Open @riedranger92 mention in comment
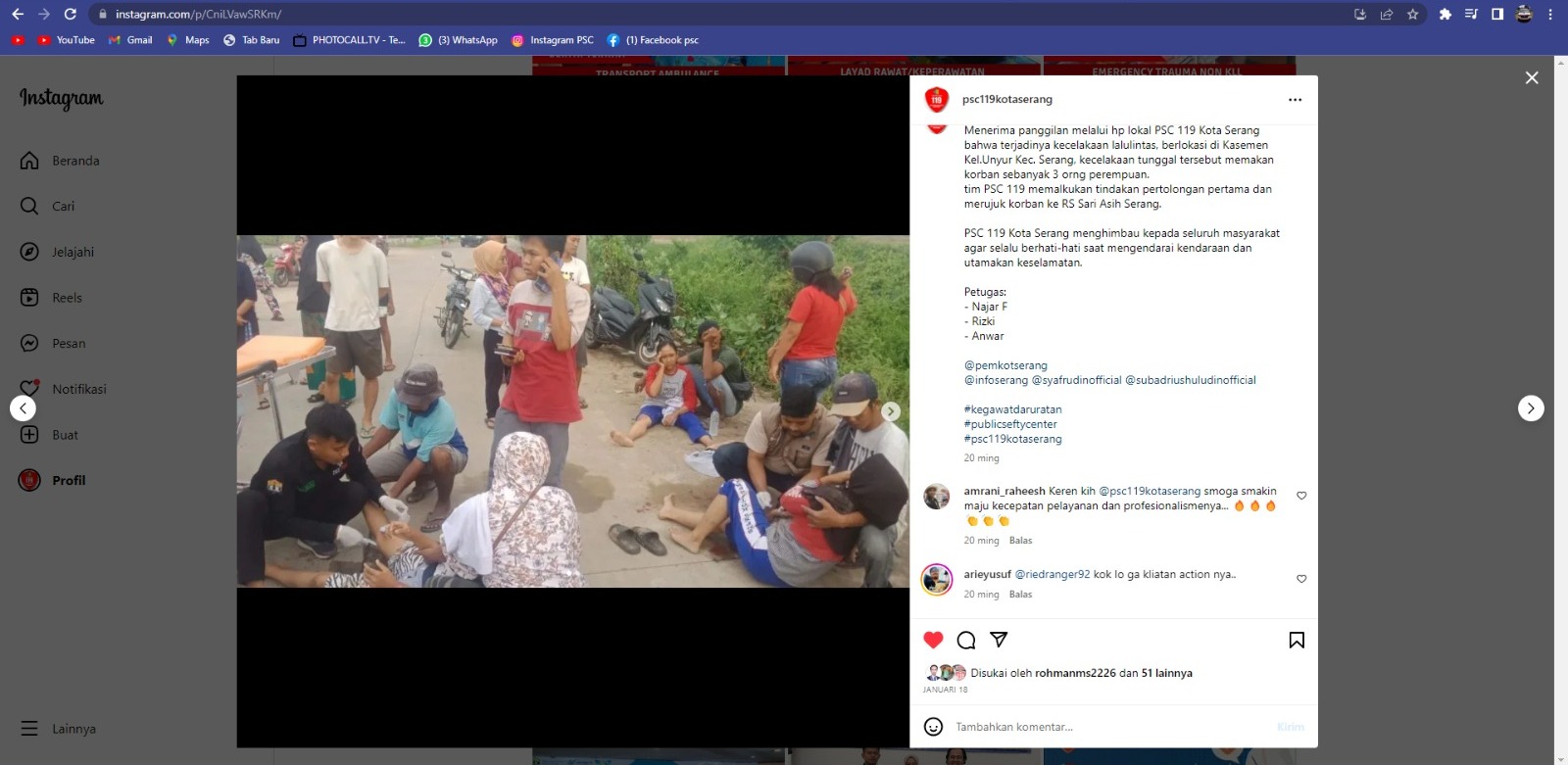Screen dimensions: 1568x765 tap(1052, 574)
